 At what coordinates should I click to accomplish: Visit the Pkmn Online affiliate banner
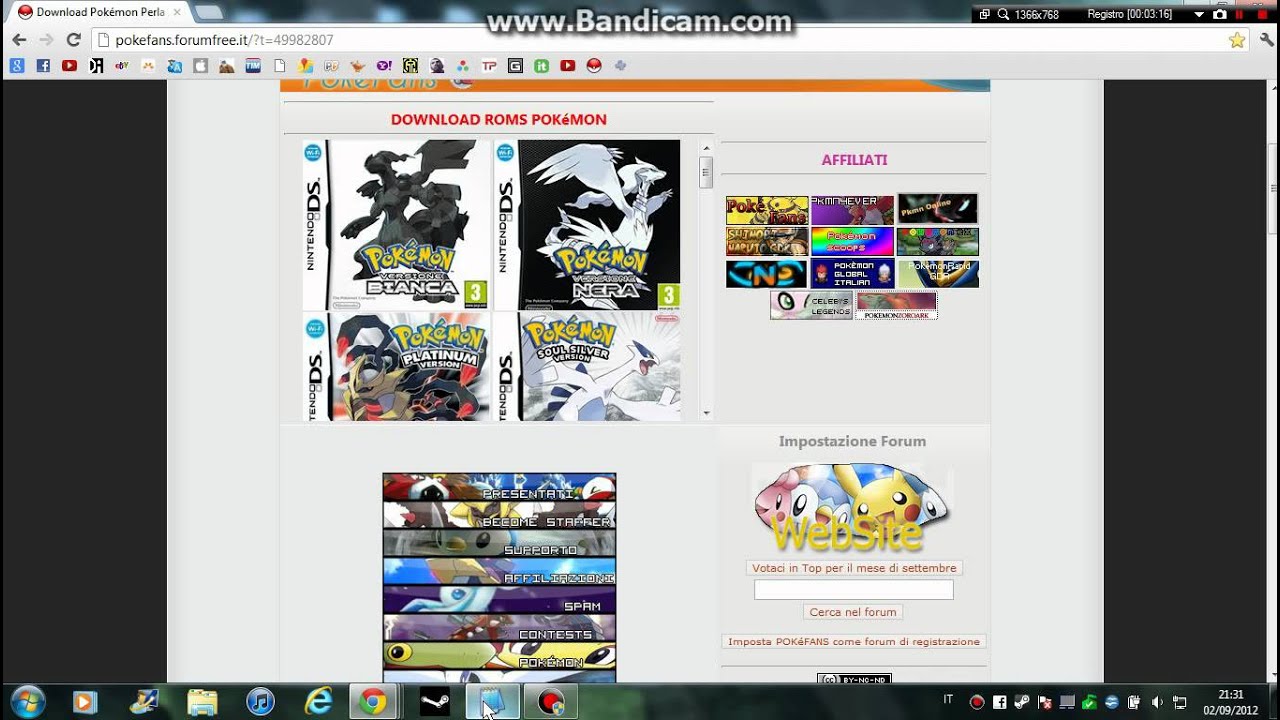point(937,208)
